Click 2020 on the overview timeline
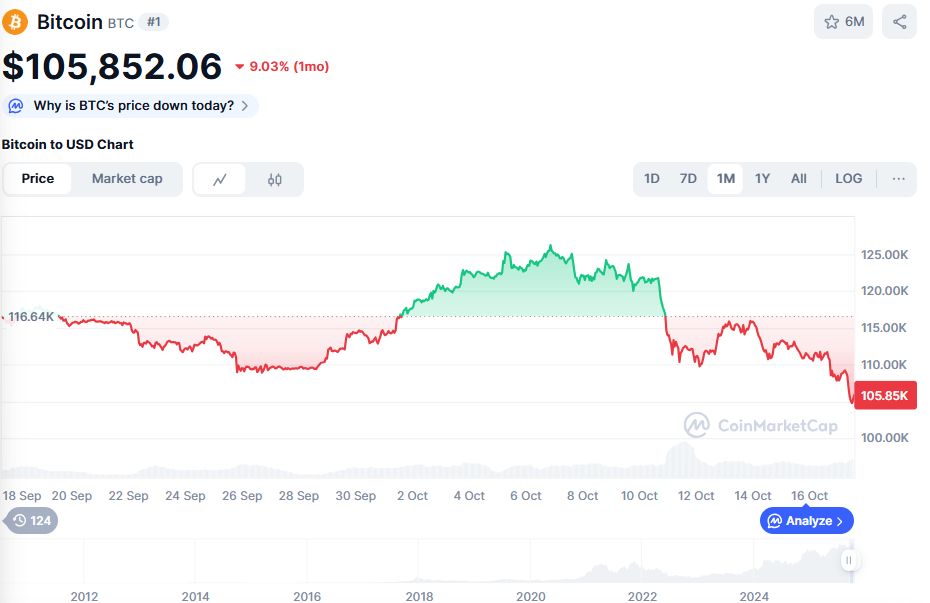This screenshot has width=930, height=603. click(x=530, y=596)
